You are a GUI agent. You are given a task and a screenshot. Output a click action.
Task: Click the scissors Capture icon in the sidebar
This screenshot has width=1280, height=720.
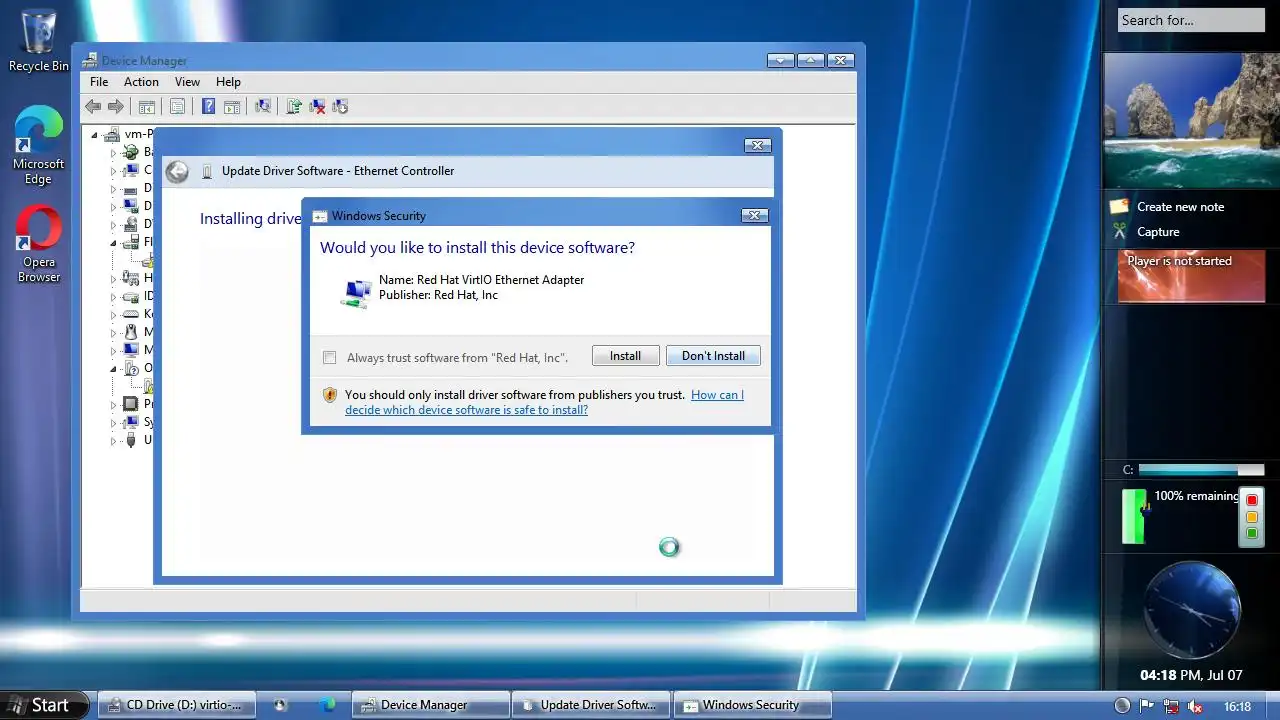tap(1119, 231)
